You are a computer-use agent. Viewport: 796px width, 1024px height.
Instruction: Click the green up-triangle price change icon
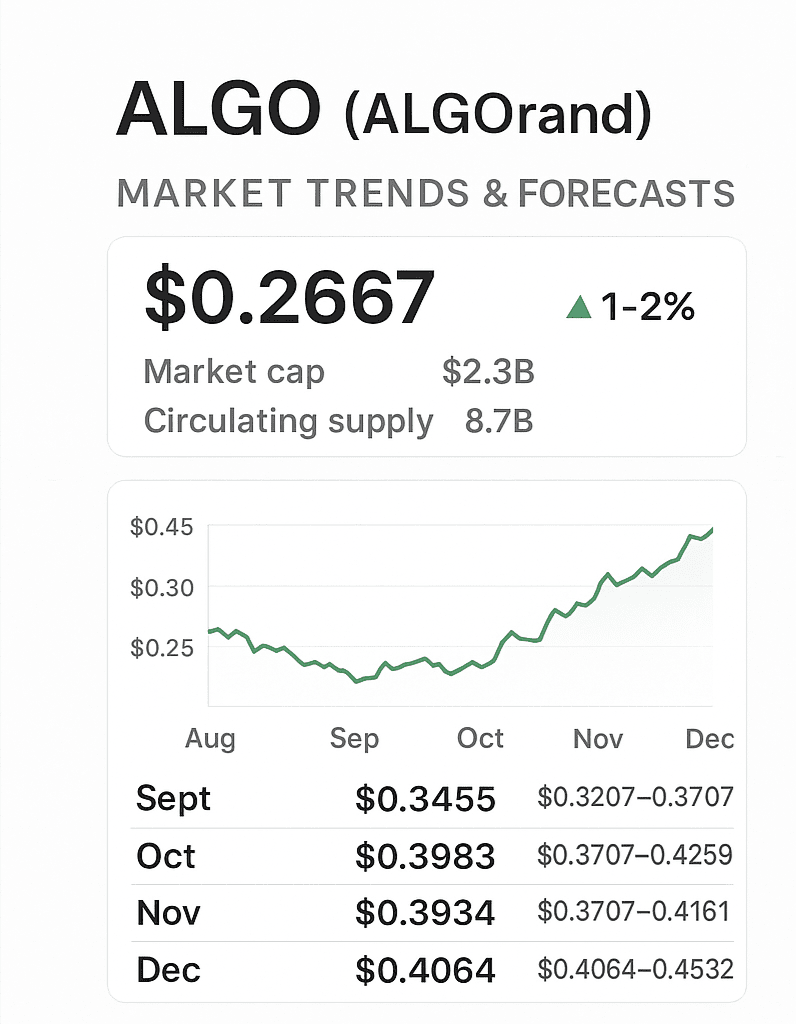(x=579, y=309)
